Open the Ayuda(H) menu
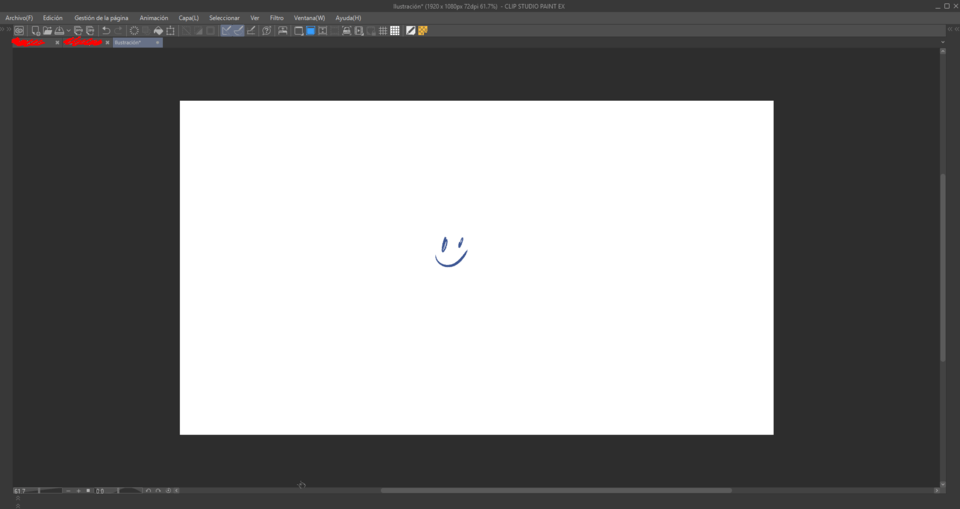Screen dimensions: 960x509 [x=348, y=18]
